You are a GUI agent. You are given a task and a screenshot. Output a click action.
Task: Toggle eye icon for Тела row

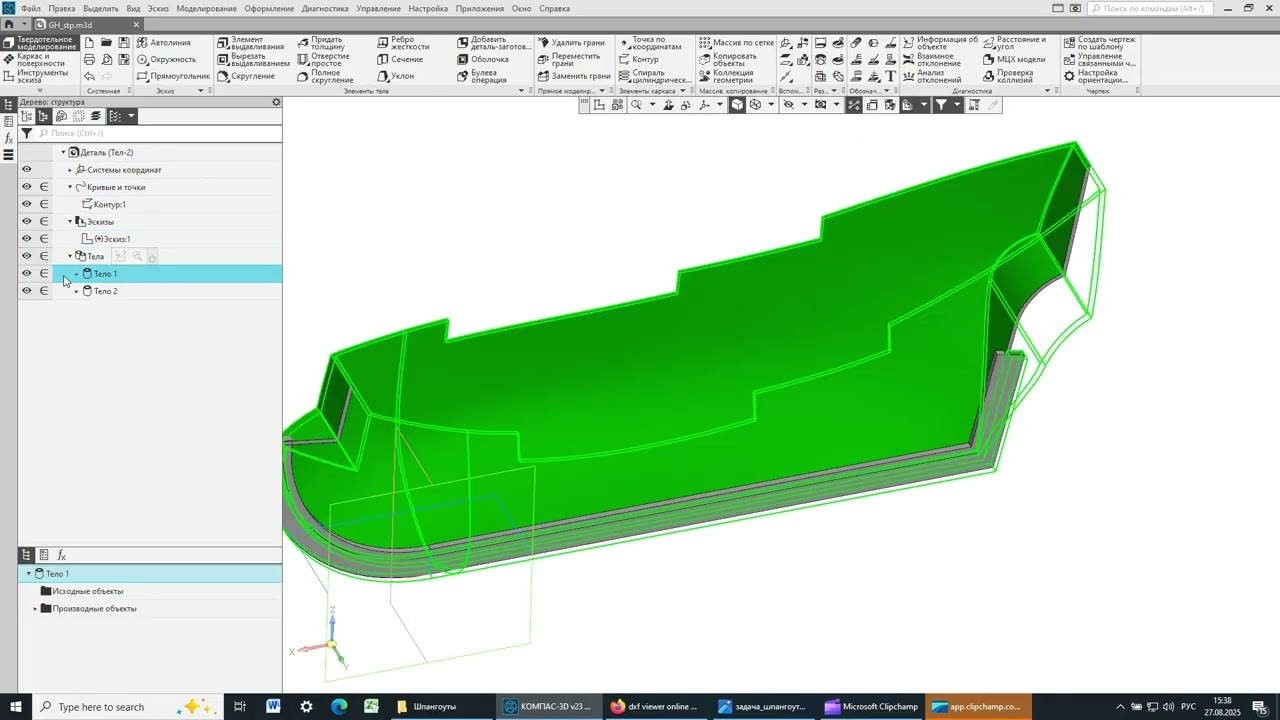tap(27, 256)
